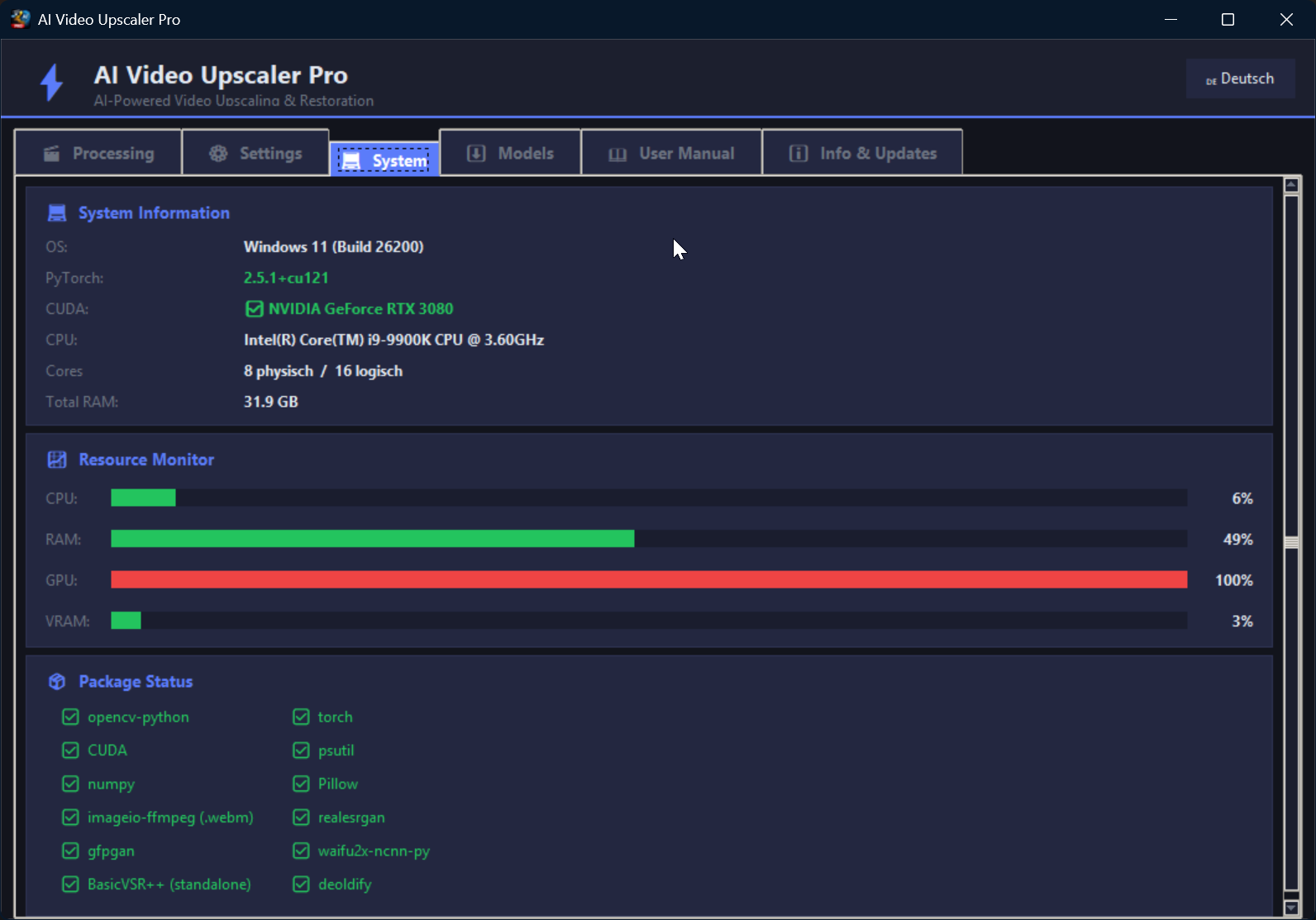The width and height of the screenshot is (1316, 920).
Task: Open the User Manual tab
Action: click(x=671, y=153)
